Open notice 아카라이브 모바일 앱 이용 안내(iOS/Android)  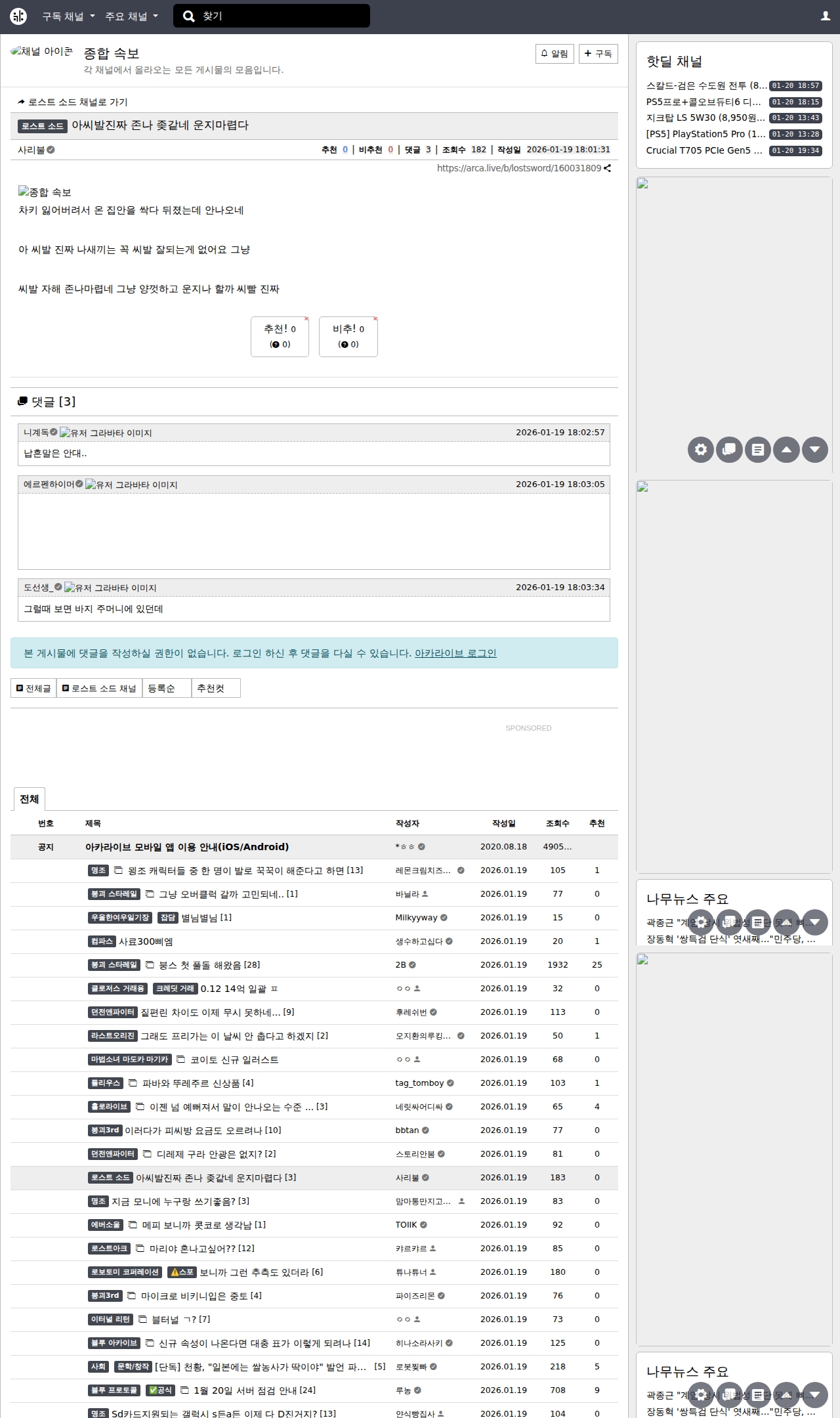(x=187, y=847)
